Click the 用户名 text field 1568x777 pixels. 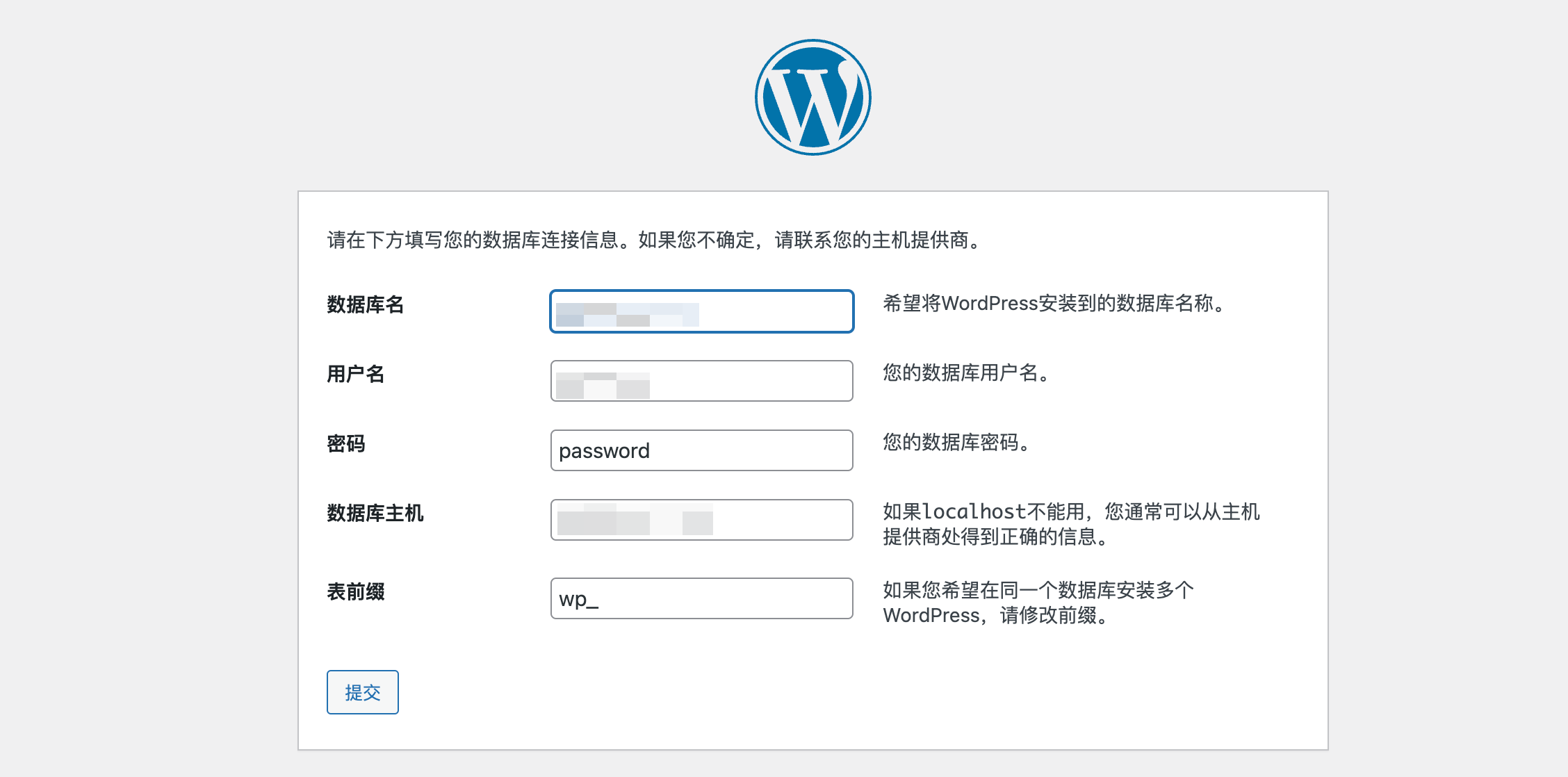(702, 381)
